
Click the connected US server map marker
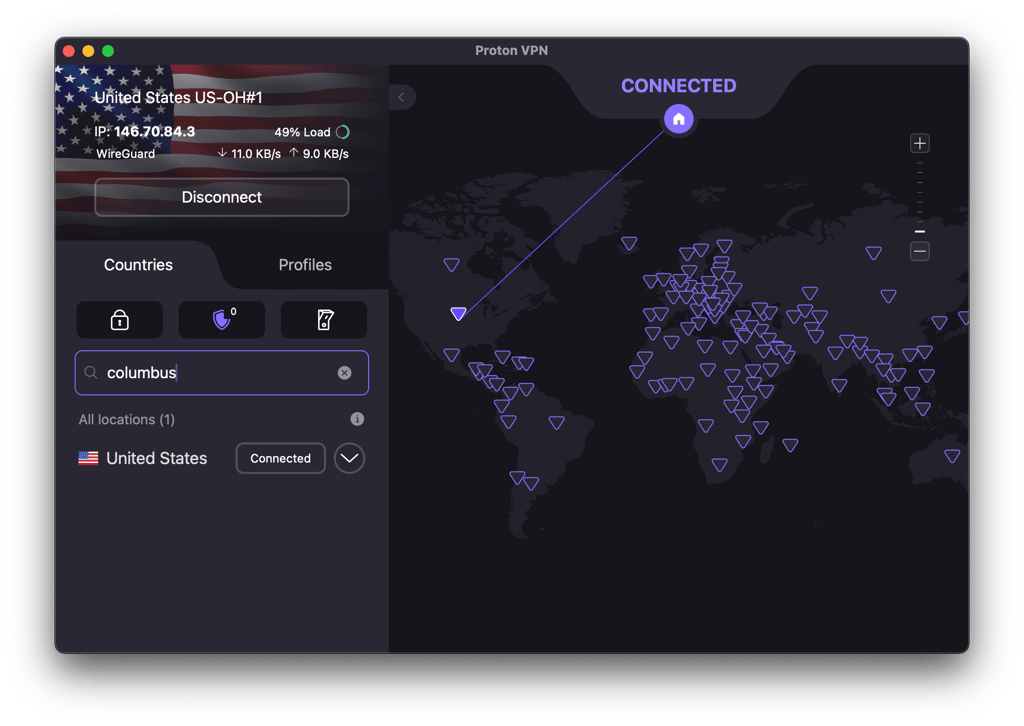tap(458, 313)
